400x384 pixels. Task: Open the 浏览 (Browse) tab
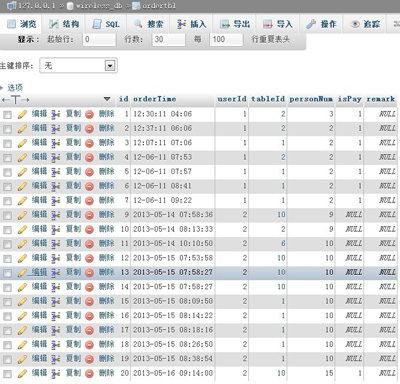tap(22, 24)
